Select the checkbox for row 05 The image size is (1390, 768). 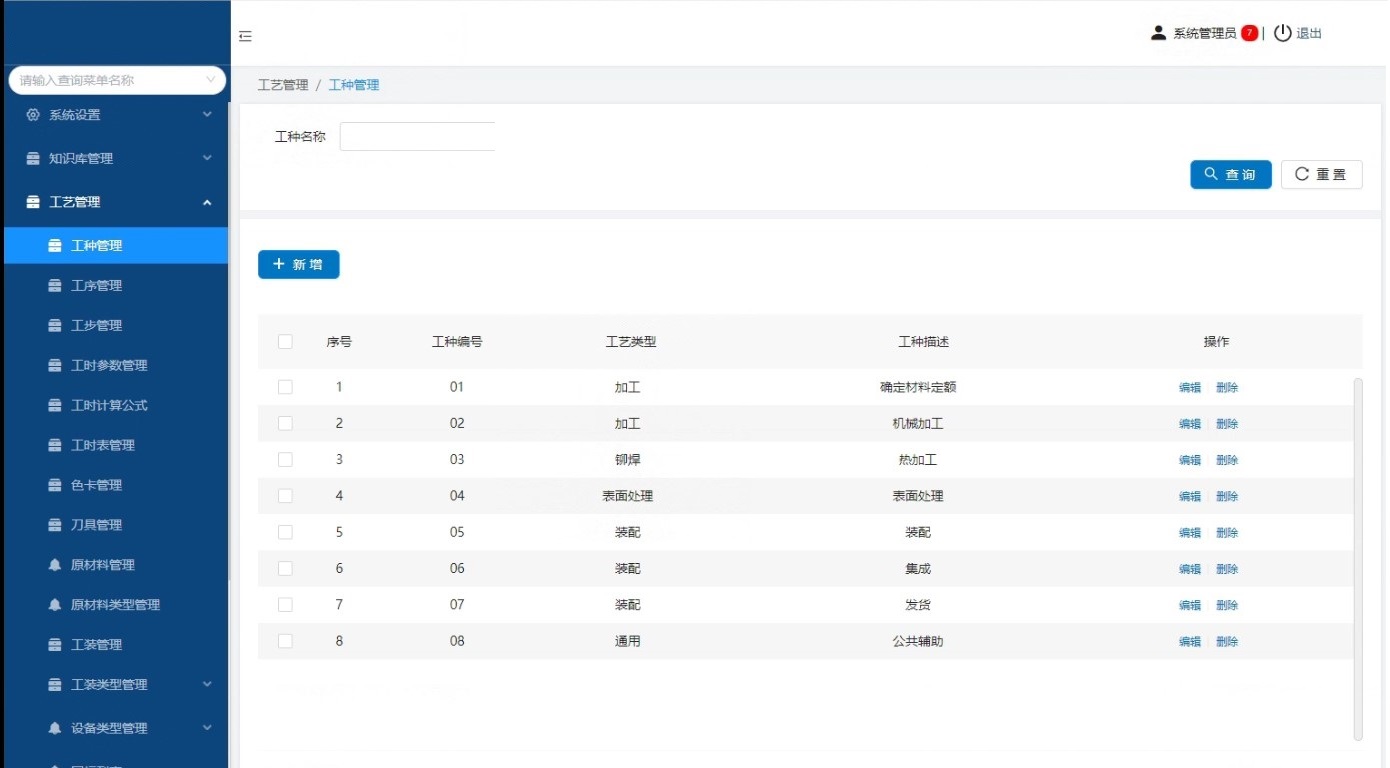click(x=285, y=532)
